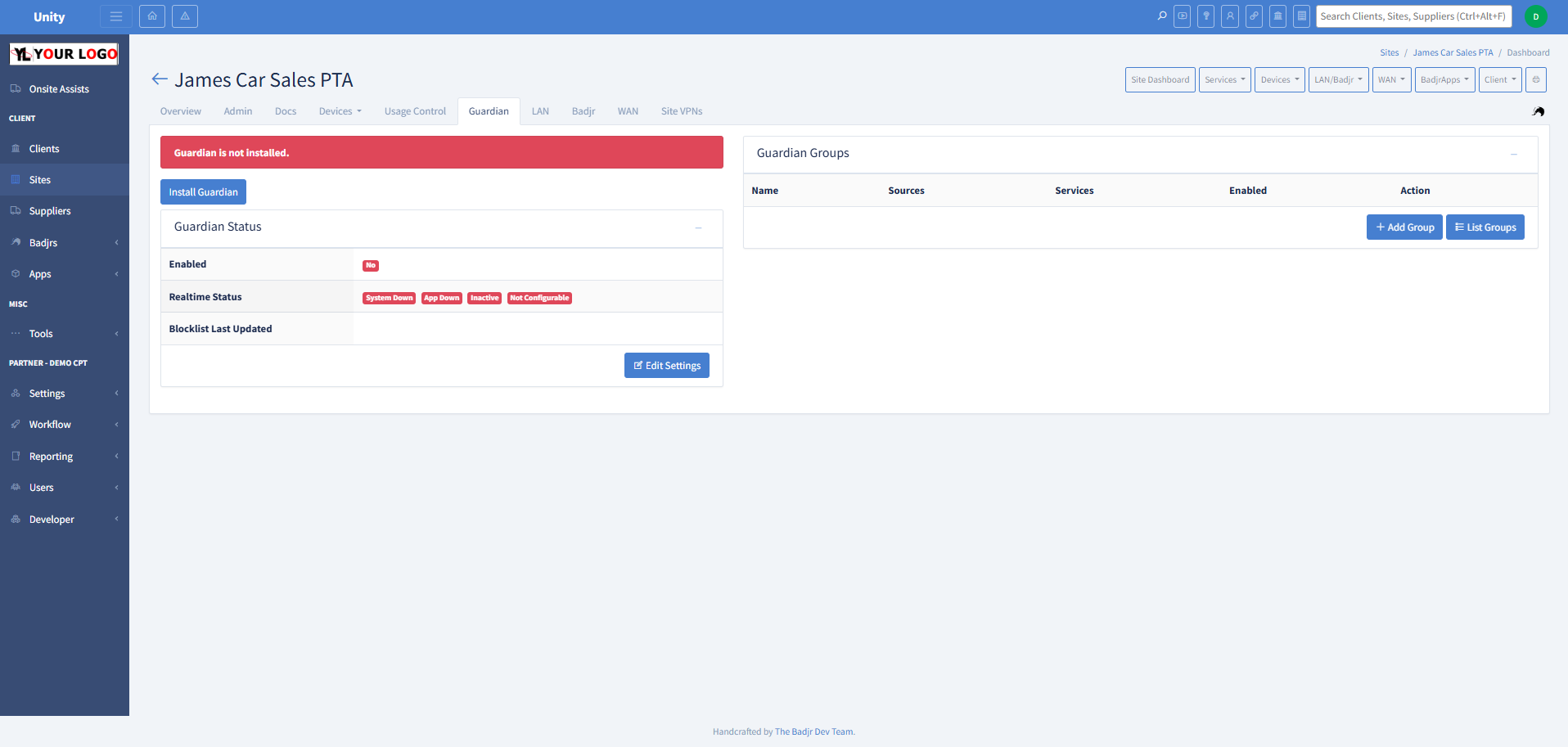Click the calculator grid icon in top bar
1568x747 pixels.
pos(1302,16)
